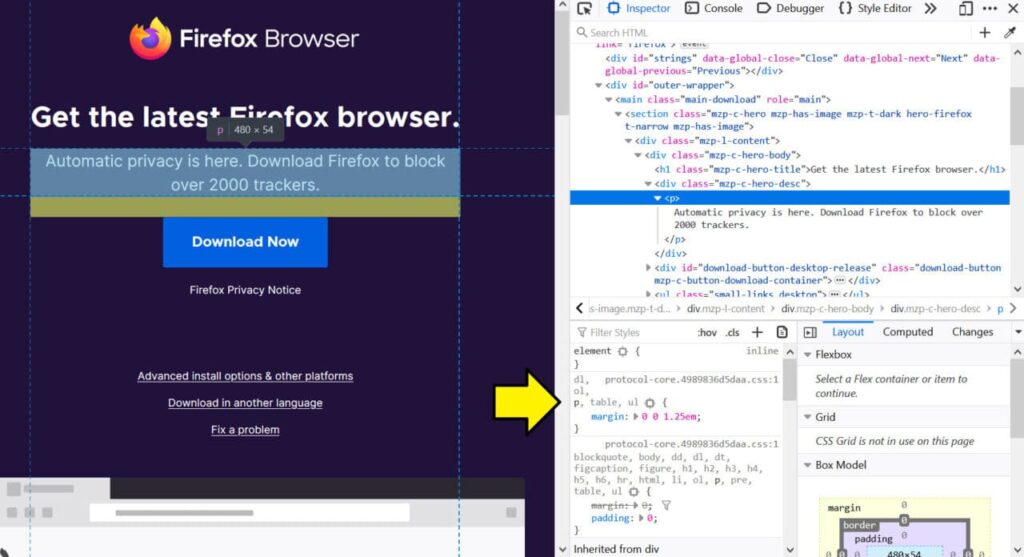Viewport: 1024px width, 557px height.
Task: Click the eyedropper color picker icon
Action: pos(1010,33)
